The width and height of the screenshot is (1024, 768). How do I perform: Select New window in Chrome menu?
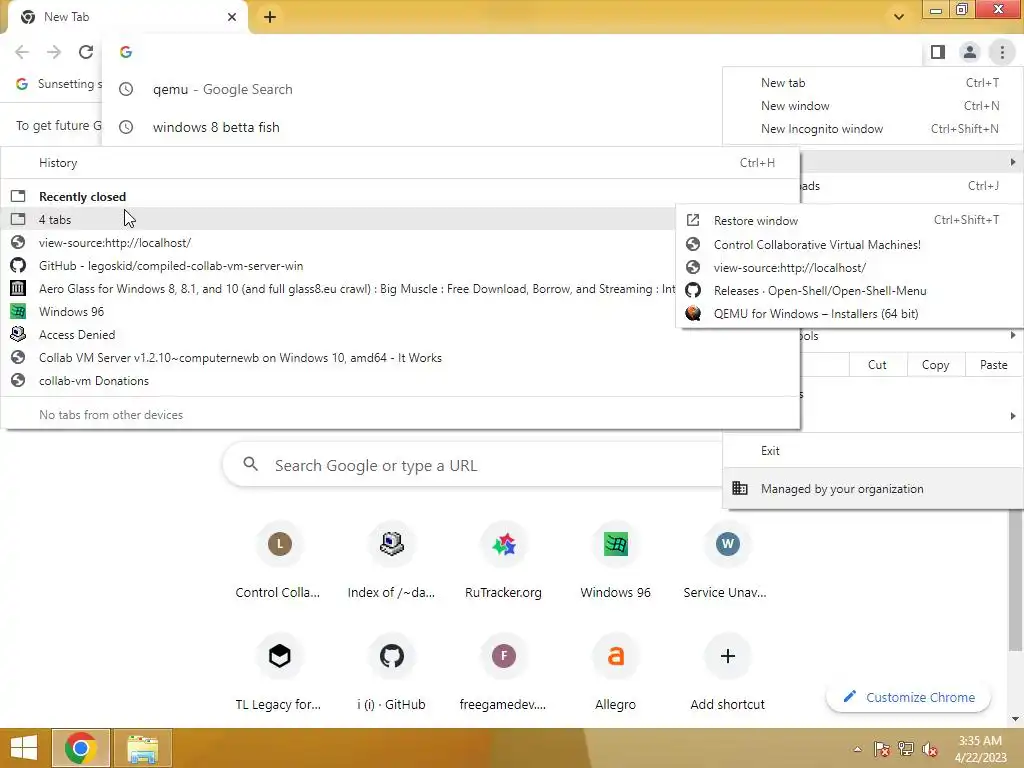(873, 106)
